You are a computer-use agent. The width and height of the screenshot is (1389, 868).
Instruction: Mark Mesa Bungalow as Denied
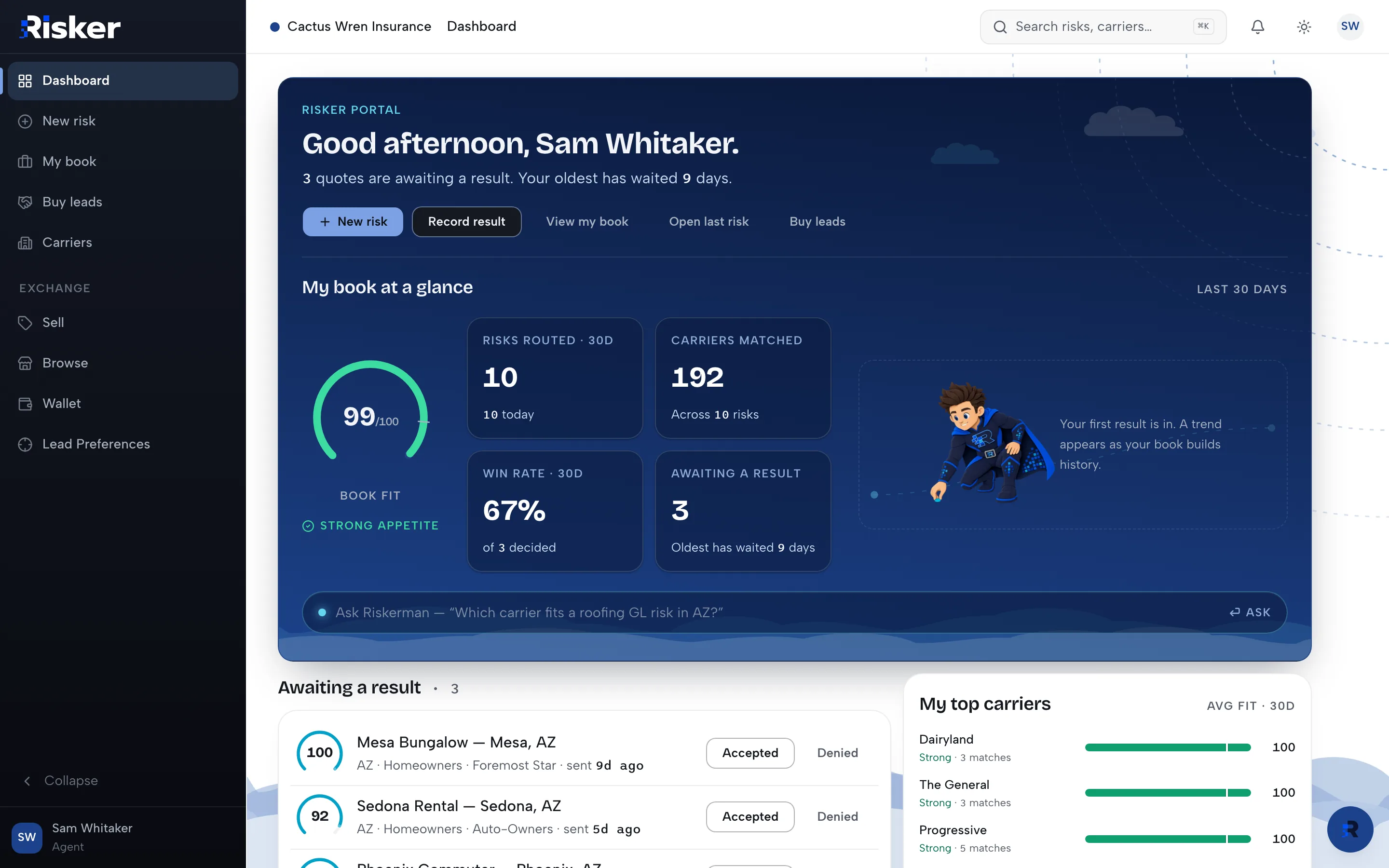[837, 753]
